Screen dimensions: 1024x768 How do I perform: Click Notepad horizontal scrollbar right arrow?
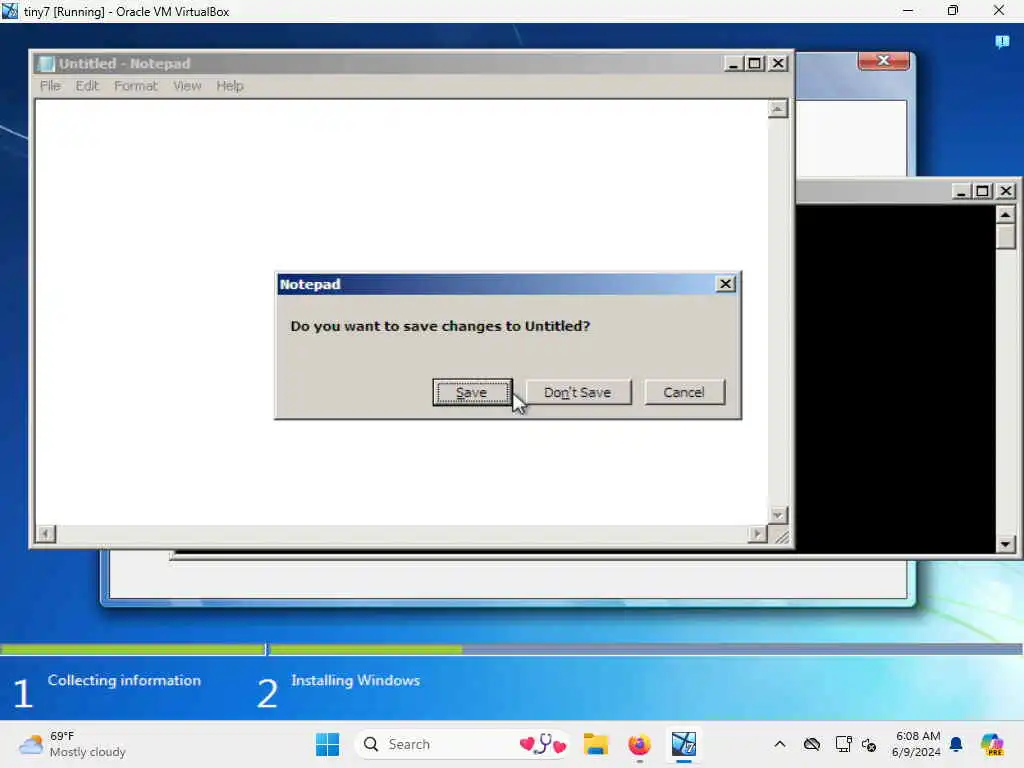point(757,534)
